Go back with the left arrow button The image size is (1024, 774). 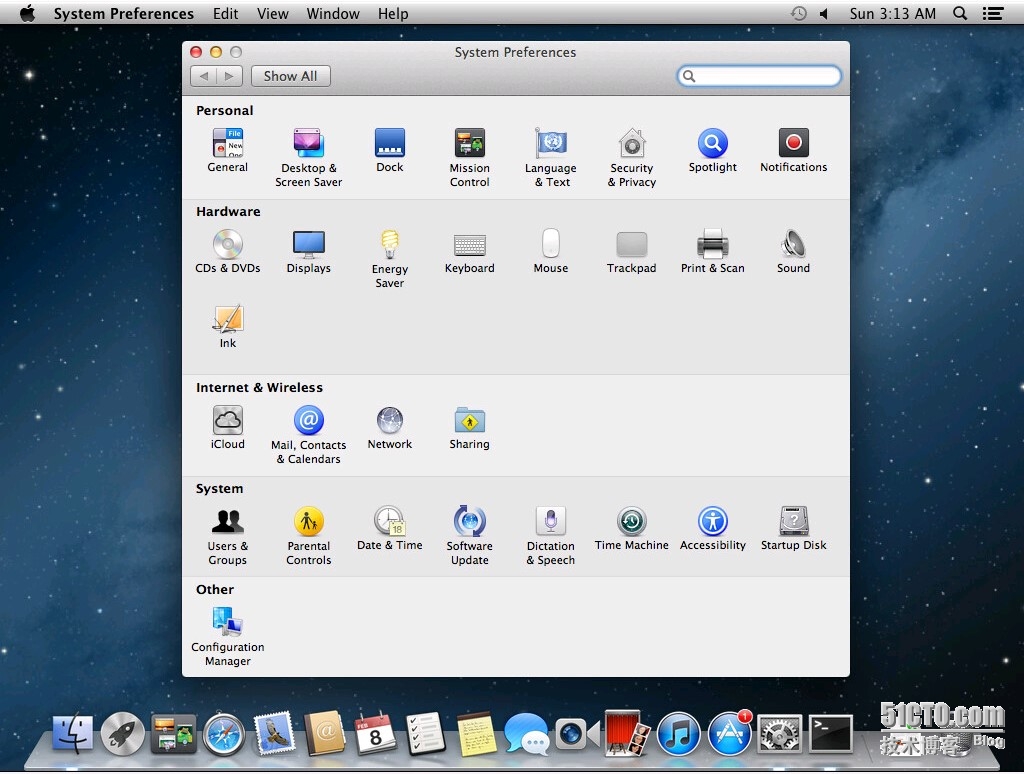[203, 76]
